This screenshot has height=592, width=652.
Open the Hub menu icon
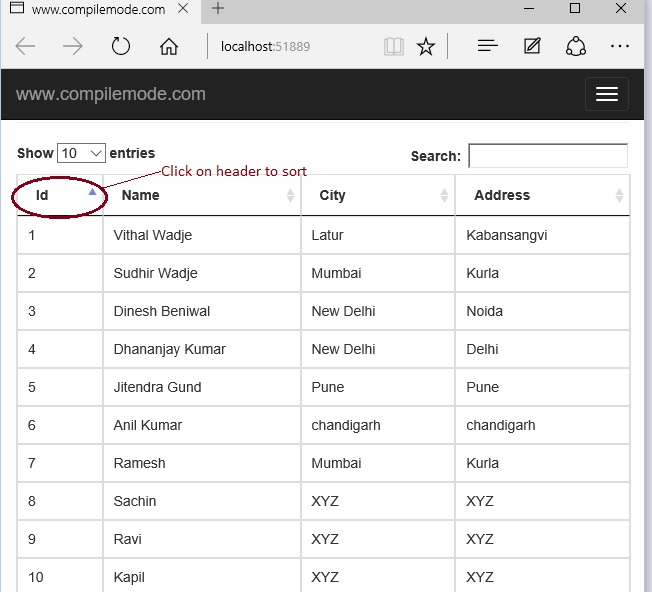487,46
